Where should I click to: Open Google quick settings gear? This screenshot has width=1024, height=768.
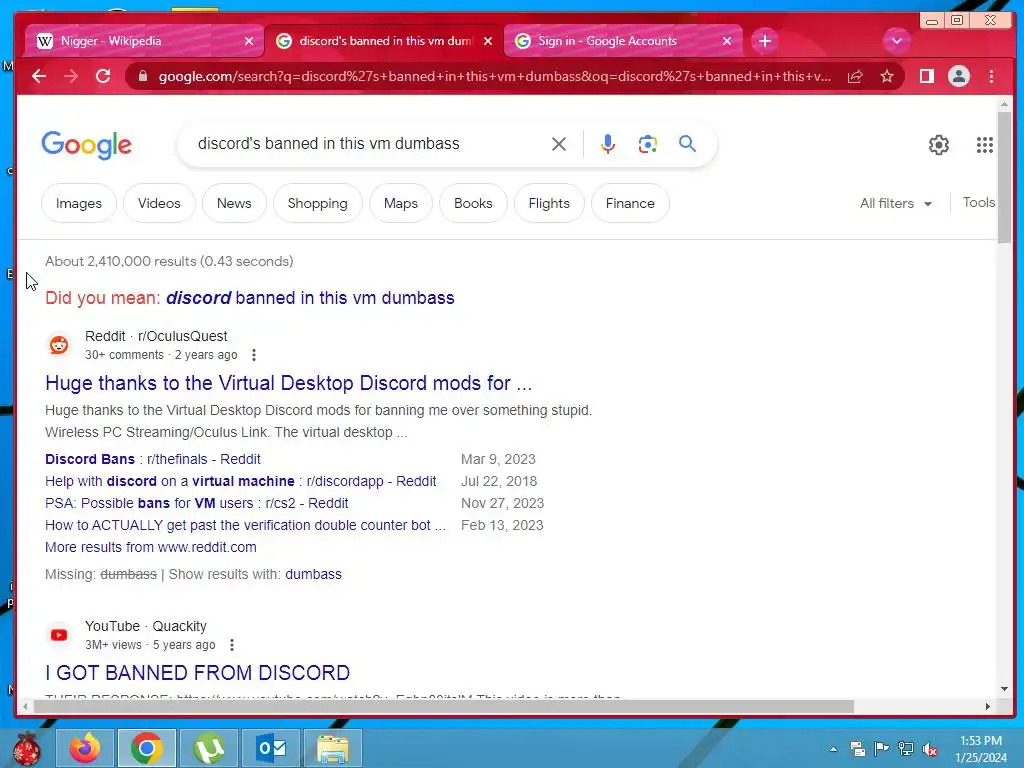pos(938,144)
